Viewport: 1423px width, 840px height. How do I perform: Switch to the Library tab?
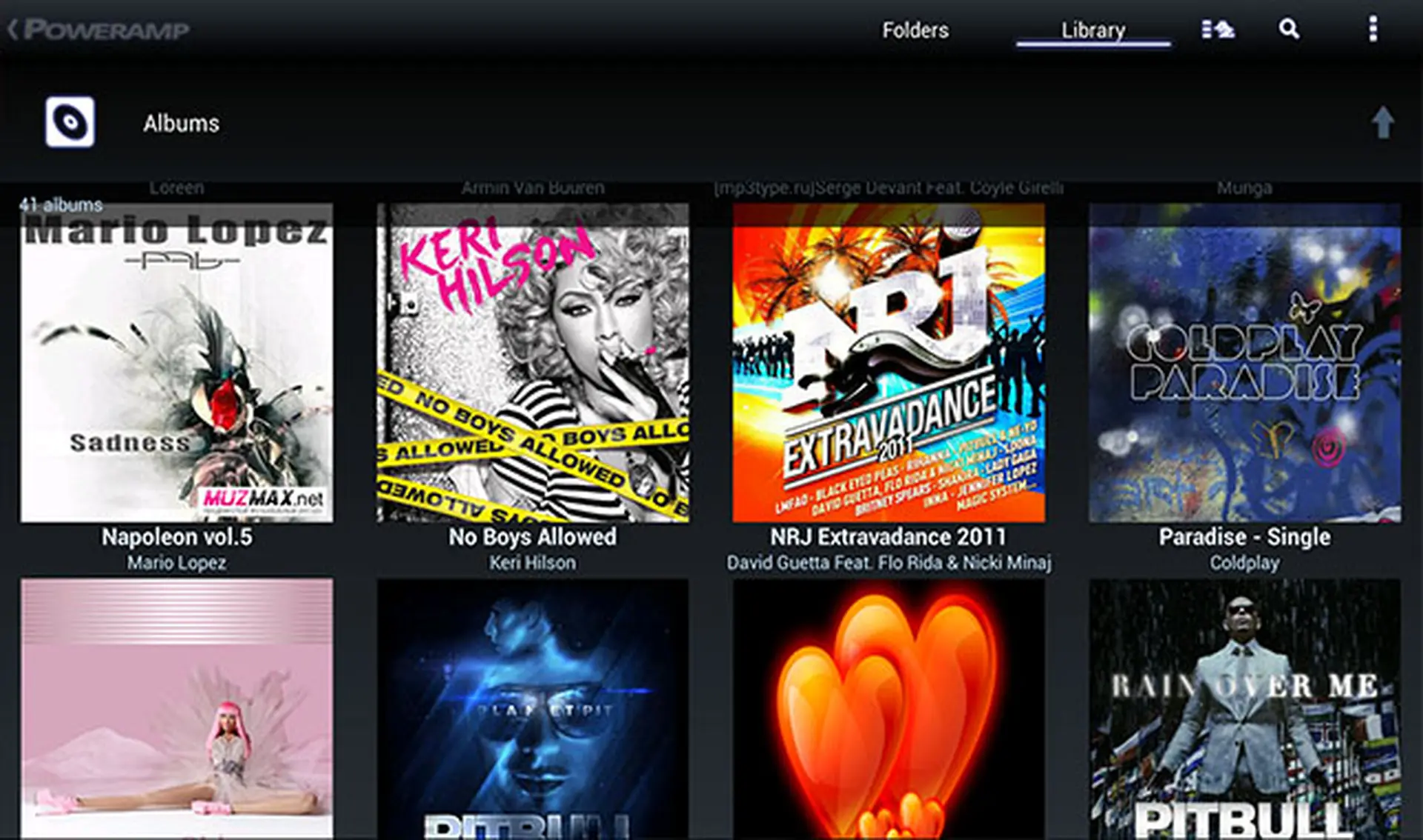point(1093,30)
